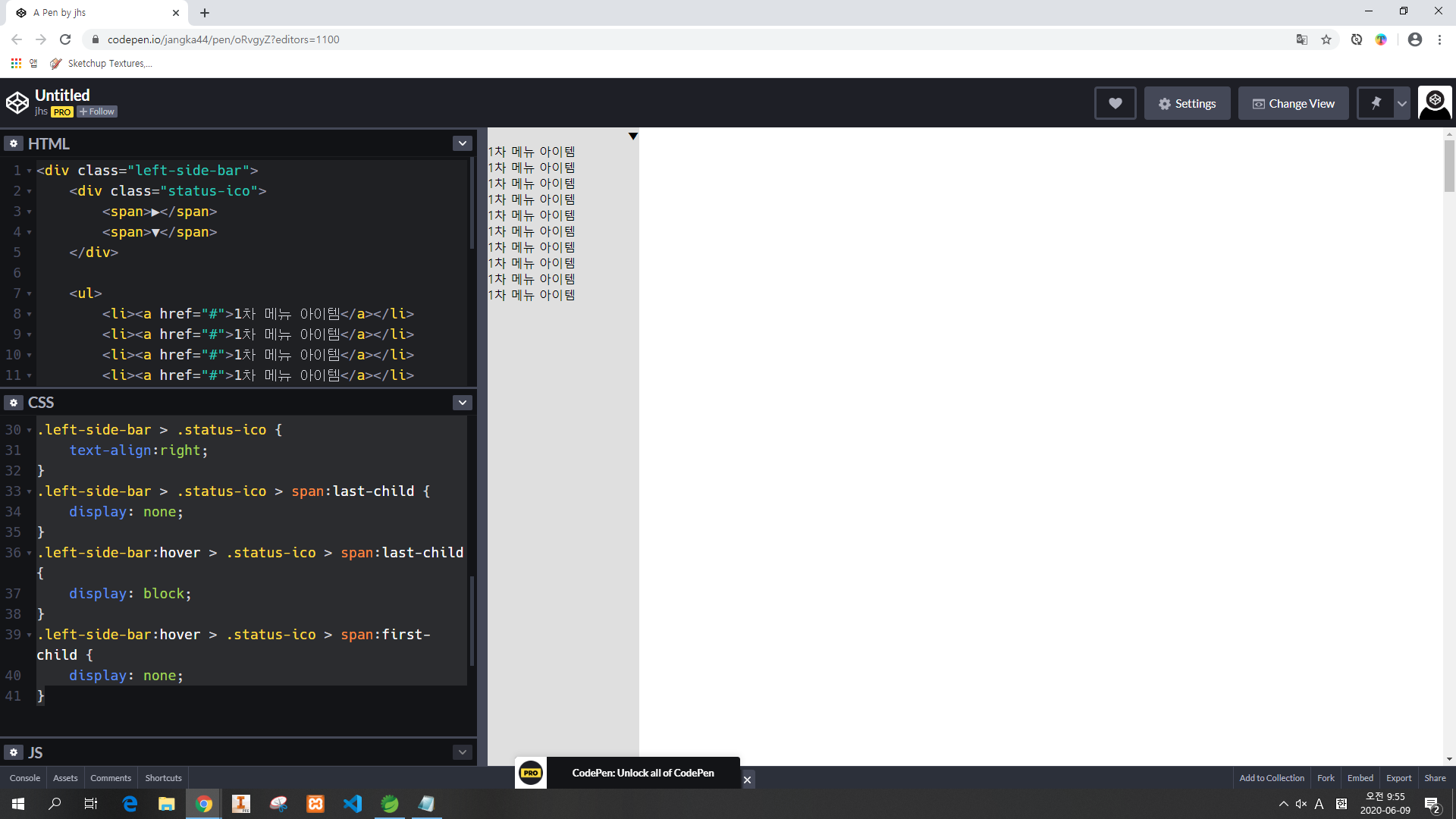The height and width of the screenshot is (819, 1456).
Task: Open CSS editor settings gear
Action: 14,403
